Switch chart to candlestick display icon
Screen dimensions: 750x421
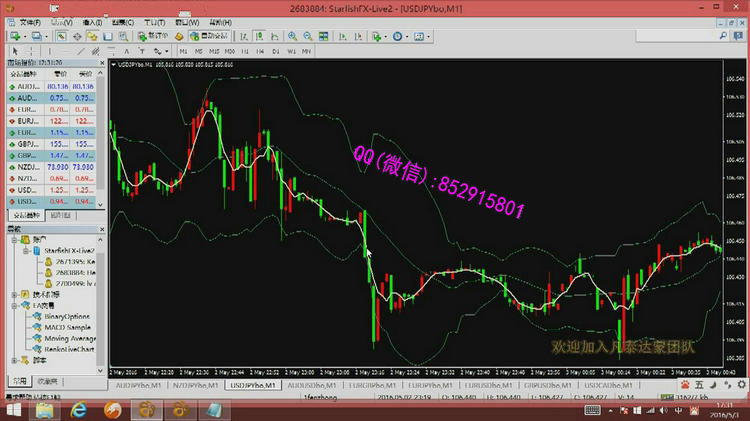pos(259,36)
